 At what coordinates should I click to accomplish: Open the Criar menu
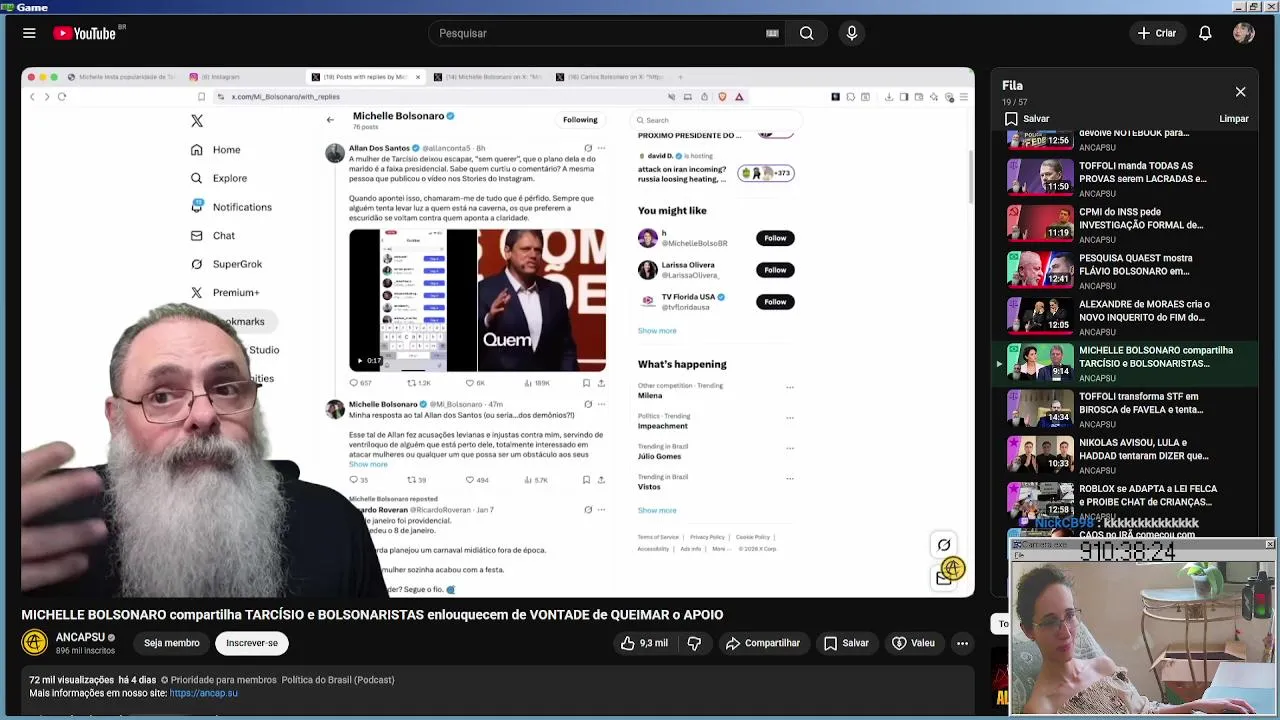[x=1157, y=33]
